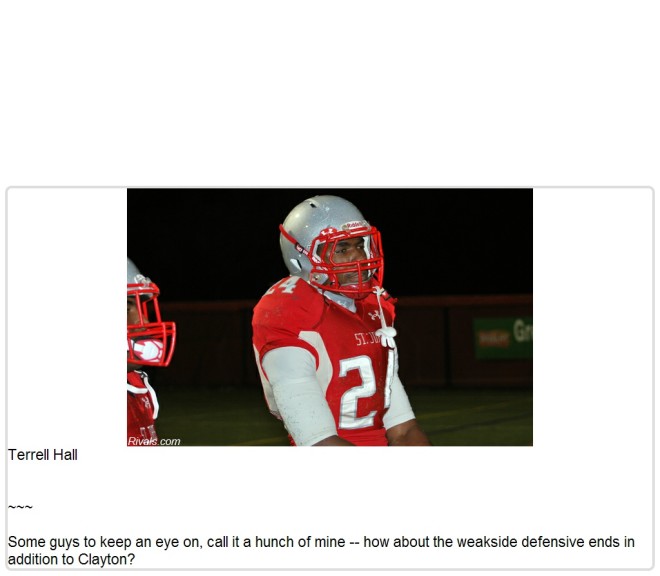Click the Rivals.com watermark on the photo
The width and height of the screenshot is (660, 576).
click(154, 441)
